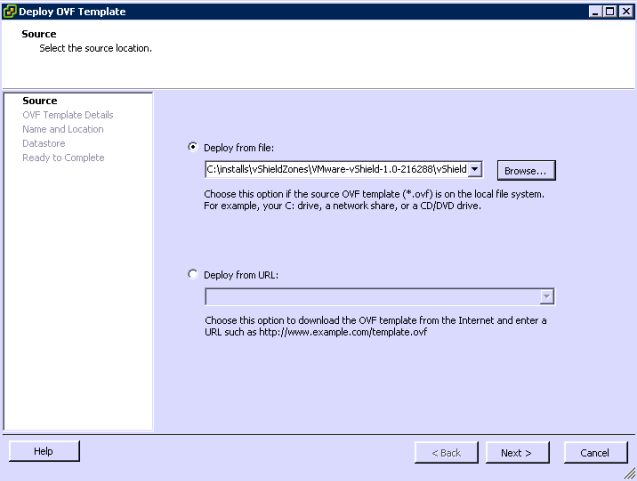Choose the Deploy from URL option
Image resolution: width=637 pixels, height=481 pixels.
tap(193, 274)
